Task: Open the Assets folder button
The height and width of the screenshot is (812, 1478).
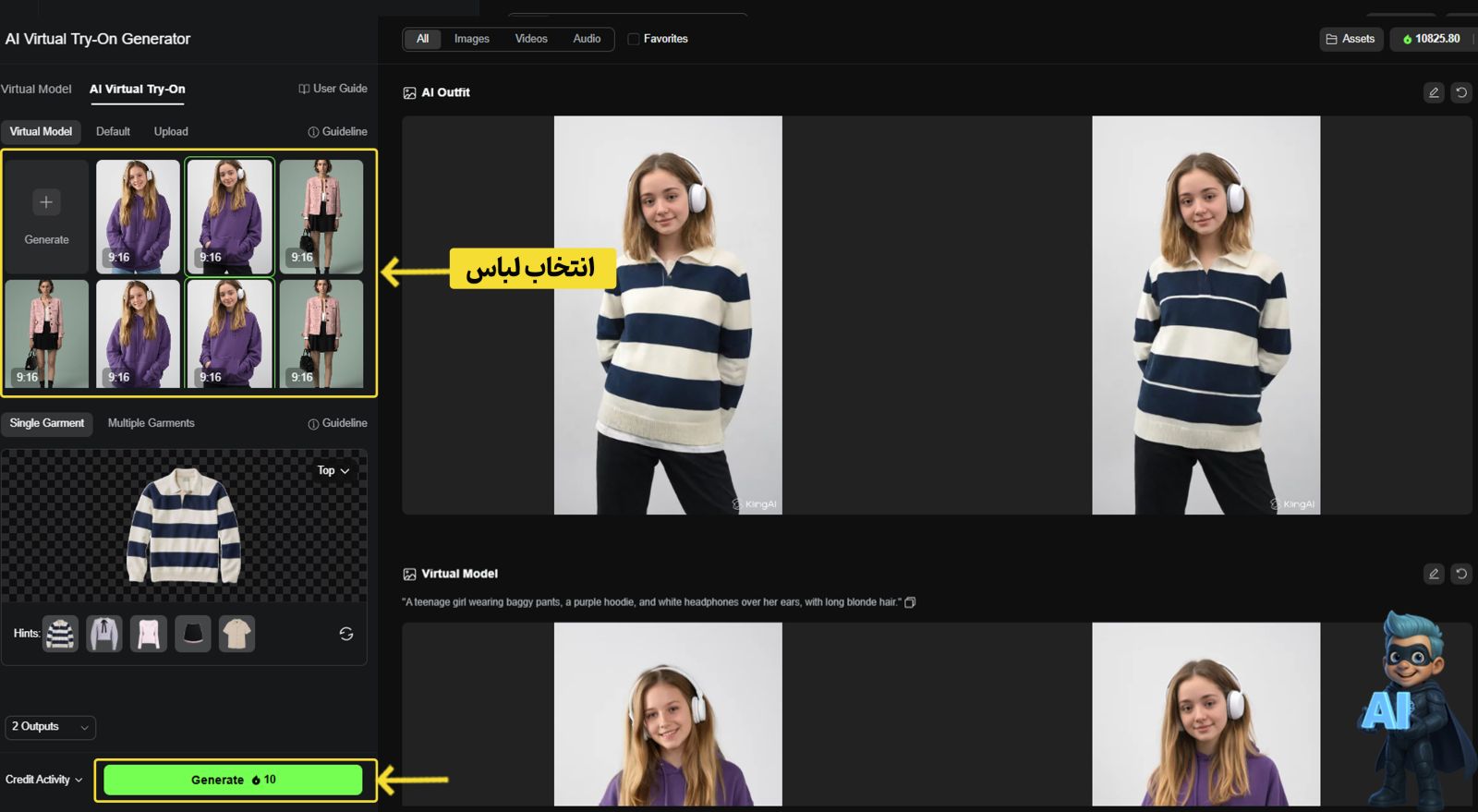Action: [x=1351, y=39]
